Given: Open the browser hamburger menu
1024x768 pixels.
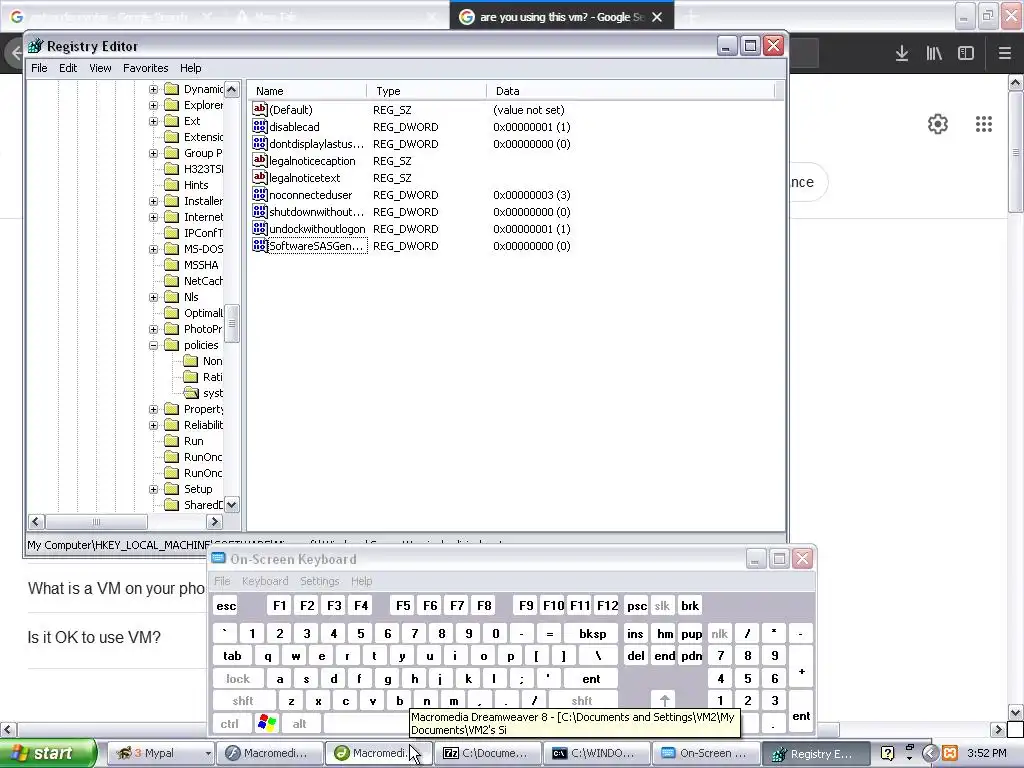Looking at the screenshot, I should coord(1005,54).
